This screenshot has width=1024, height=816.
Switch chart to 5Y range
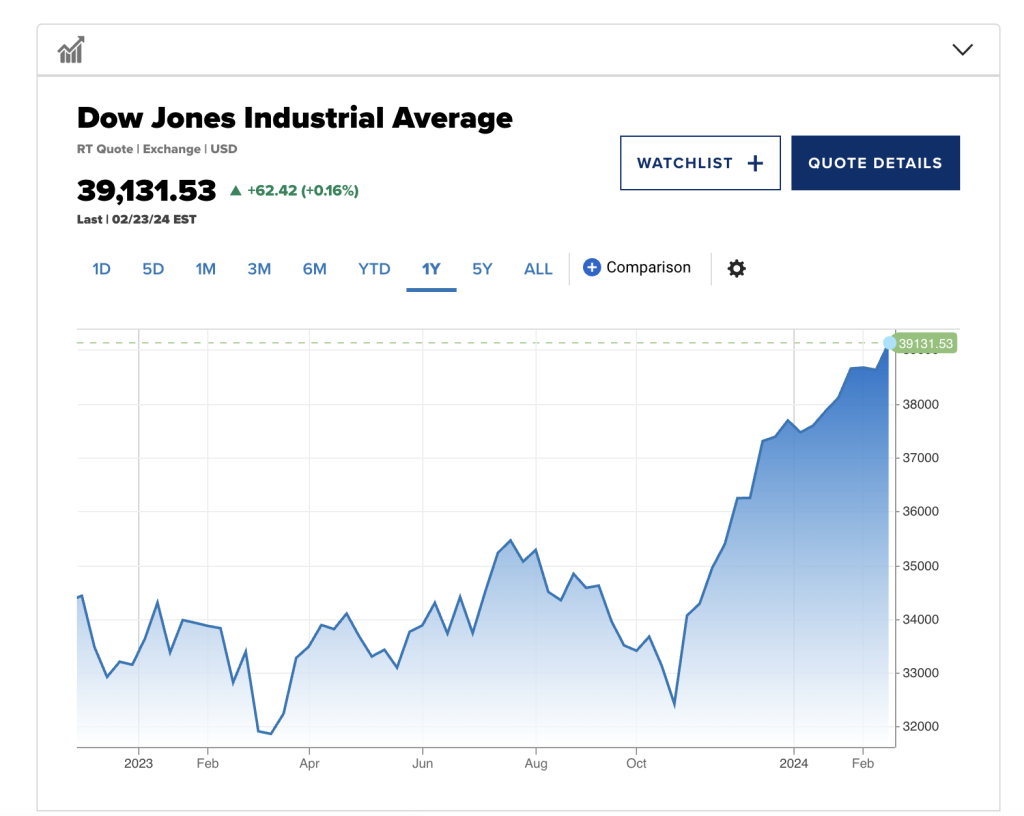(482, 269)
